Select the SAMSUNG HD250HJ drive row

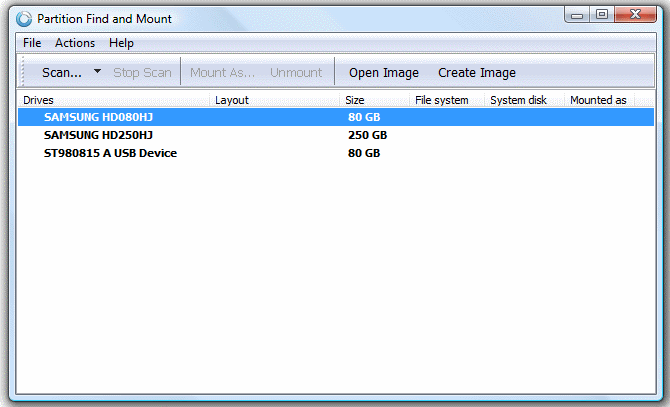[x=336, y=135]
